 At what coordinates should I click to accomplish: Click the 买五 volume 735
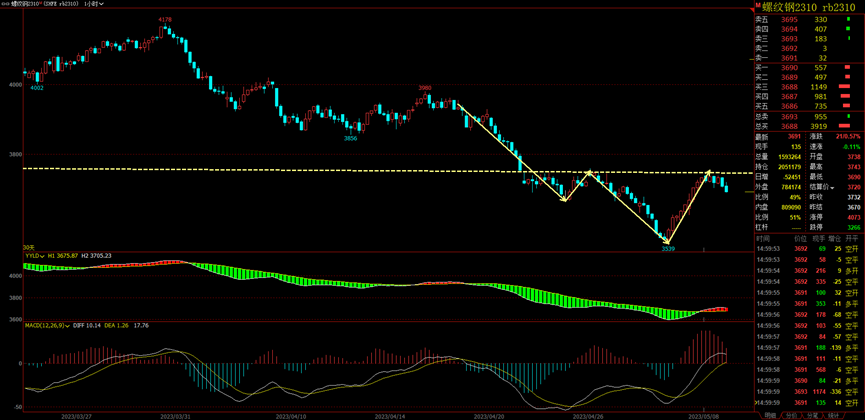tap(820, 105)
